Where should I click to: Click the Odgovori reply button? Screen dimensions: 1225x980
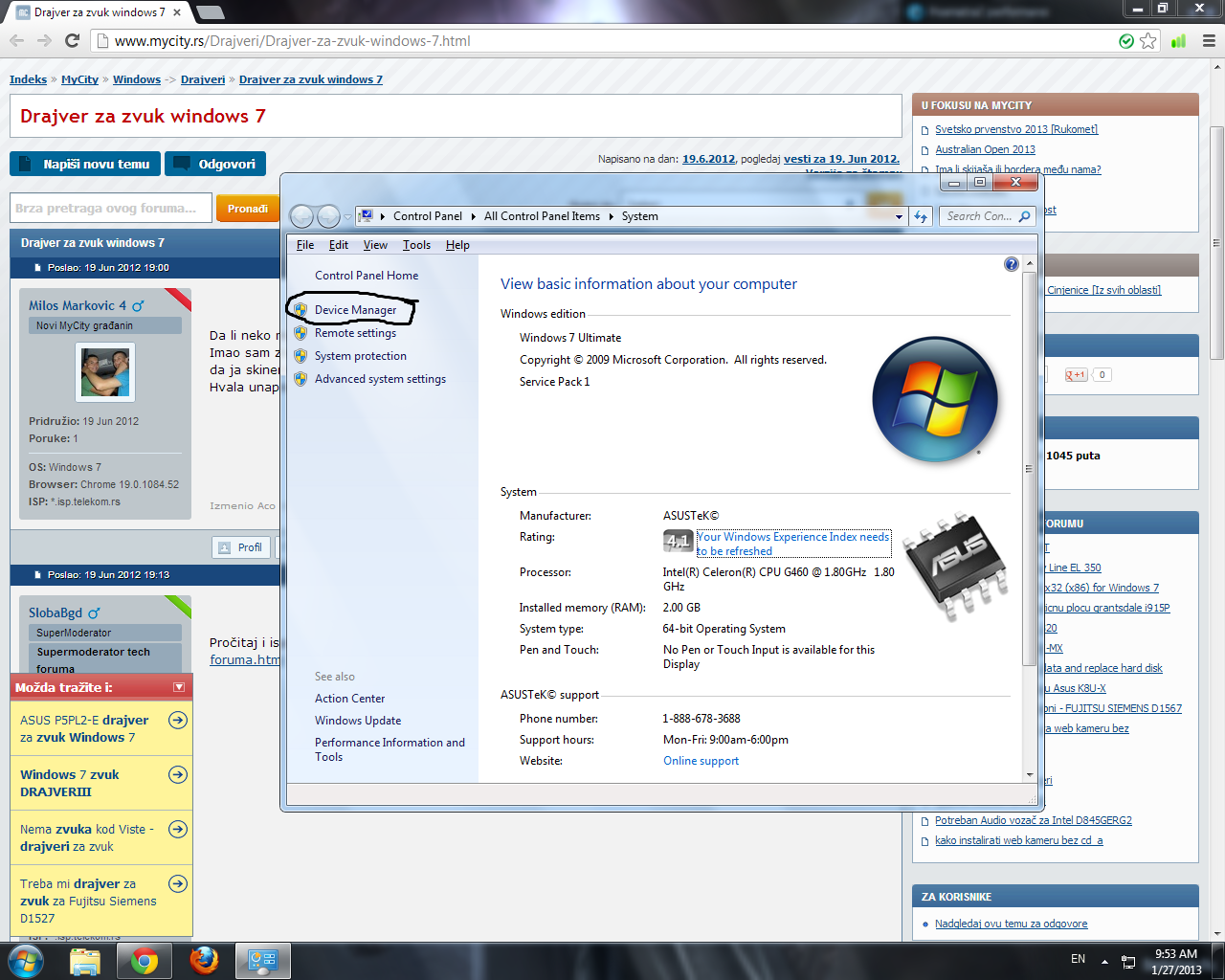point(215,164)
